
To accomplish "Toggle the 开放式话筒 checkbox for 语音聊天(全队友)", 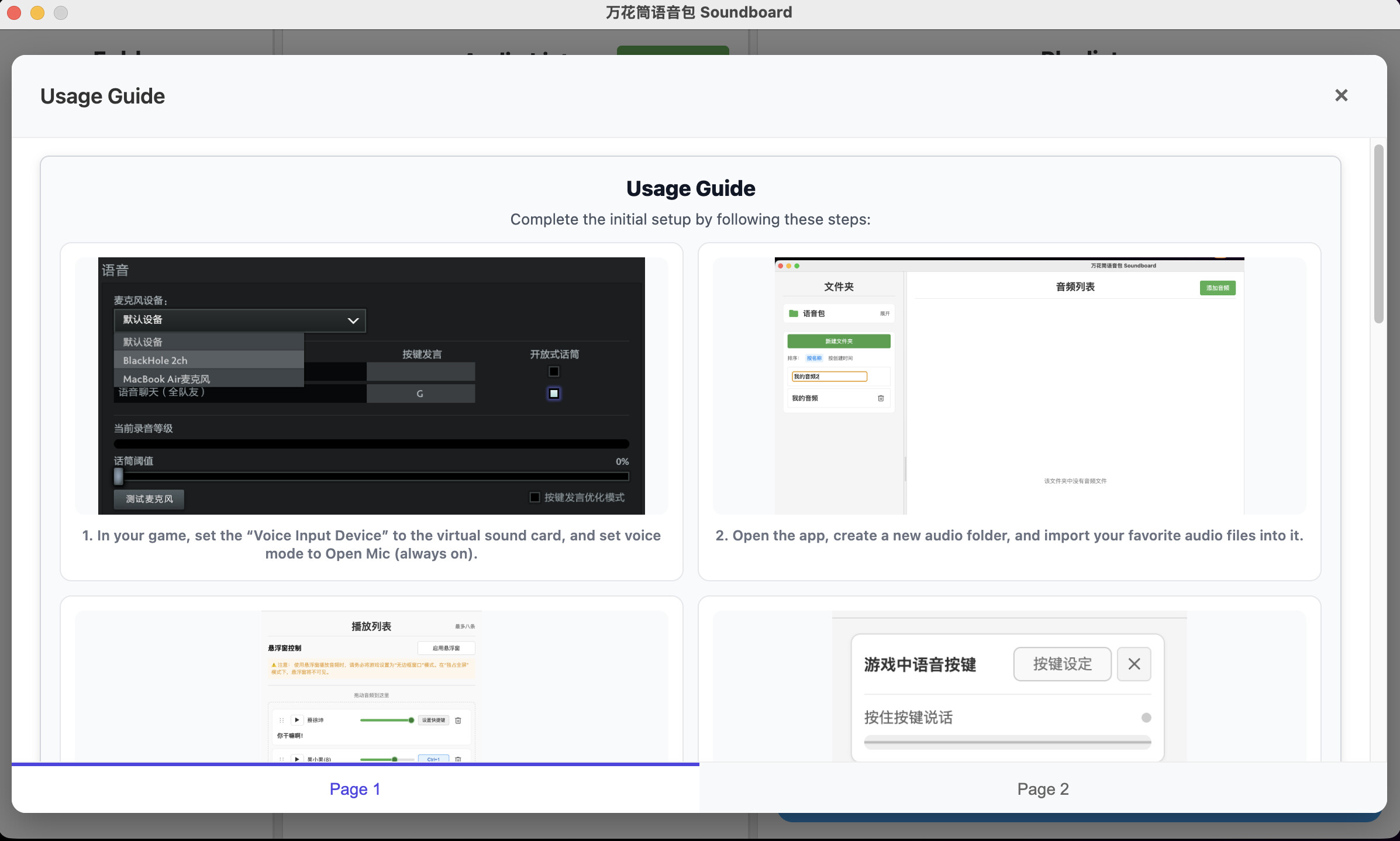I will (553, 393).
